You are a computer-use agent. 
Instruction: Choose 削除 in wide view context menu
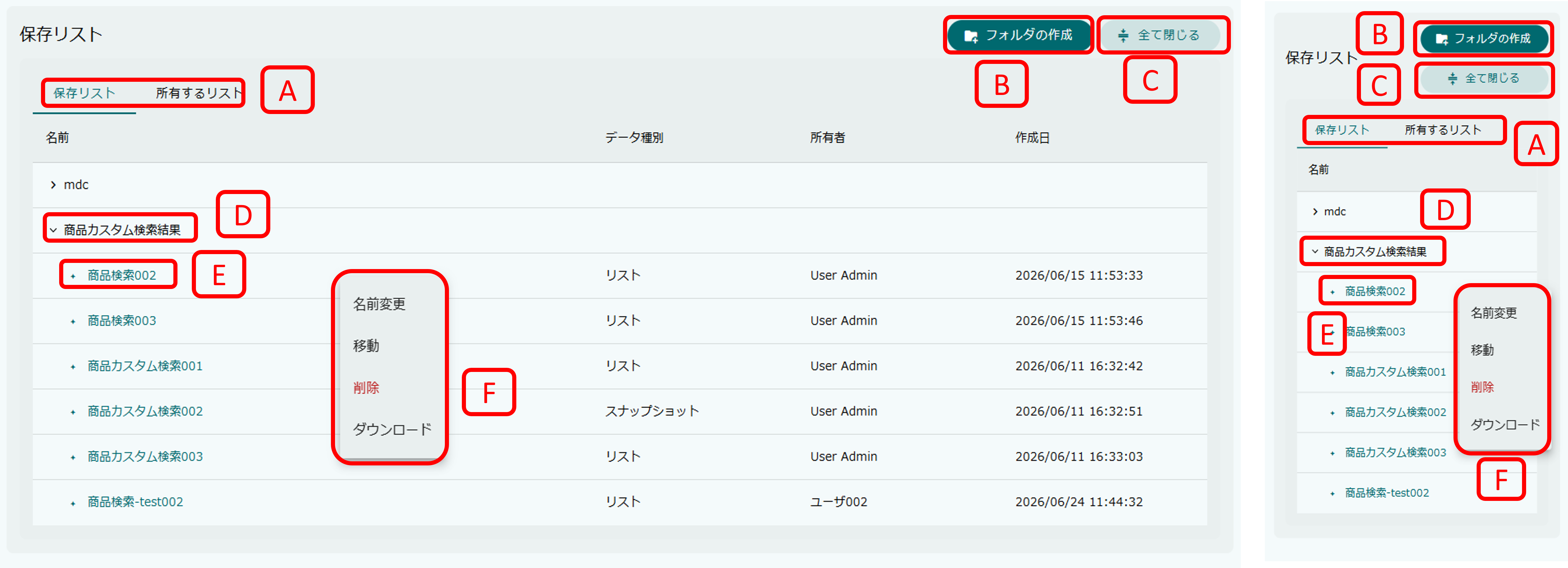(x=366, y=387)
